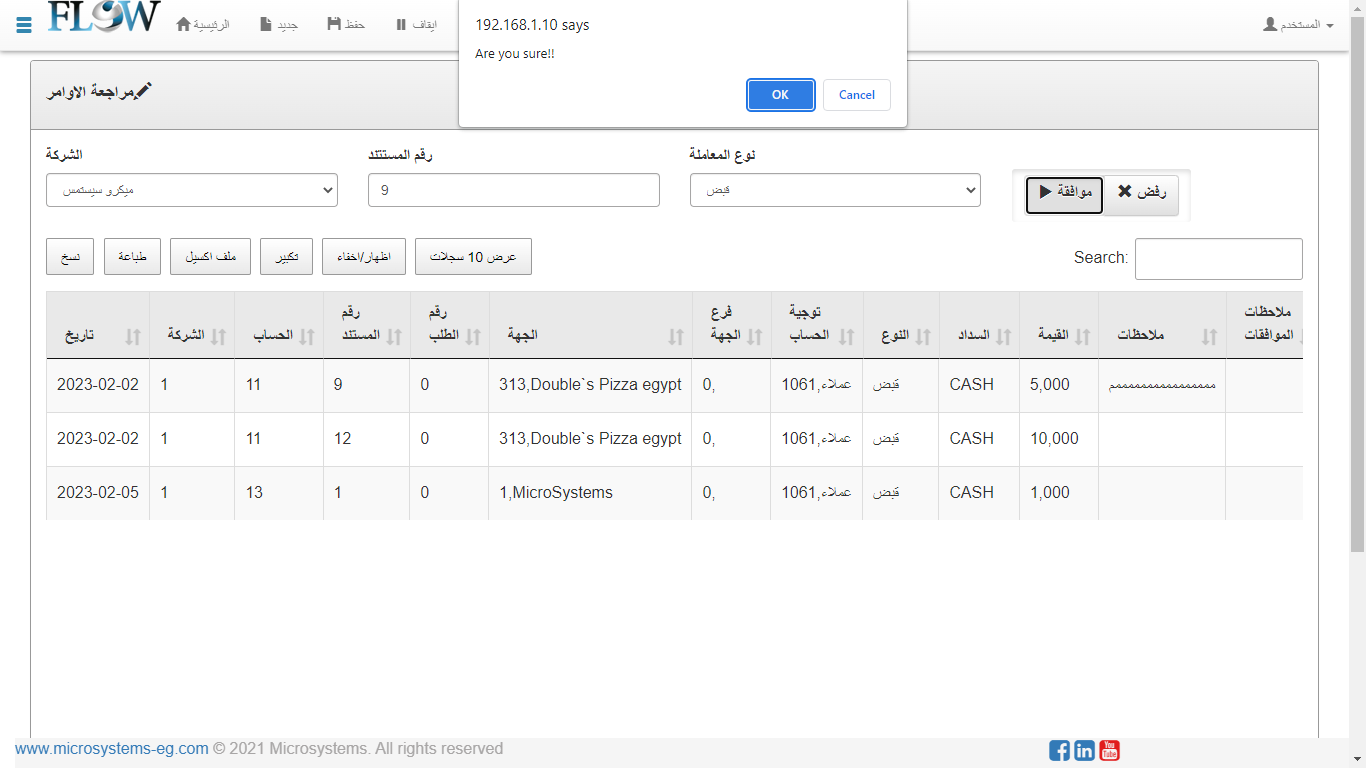This screenshot has height=768, width=1366.
Task: Sort by السداد column sort icon
Action: point(1003,336)
